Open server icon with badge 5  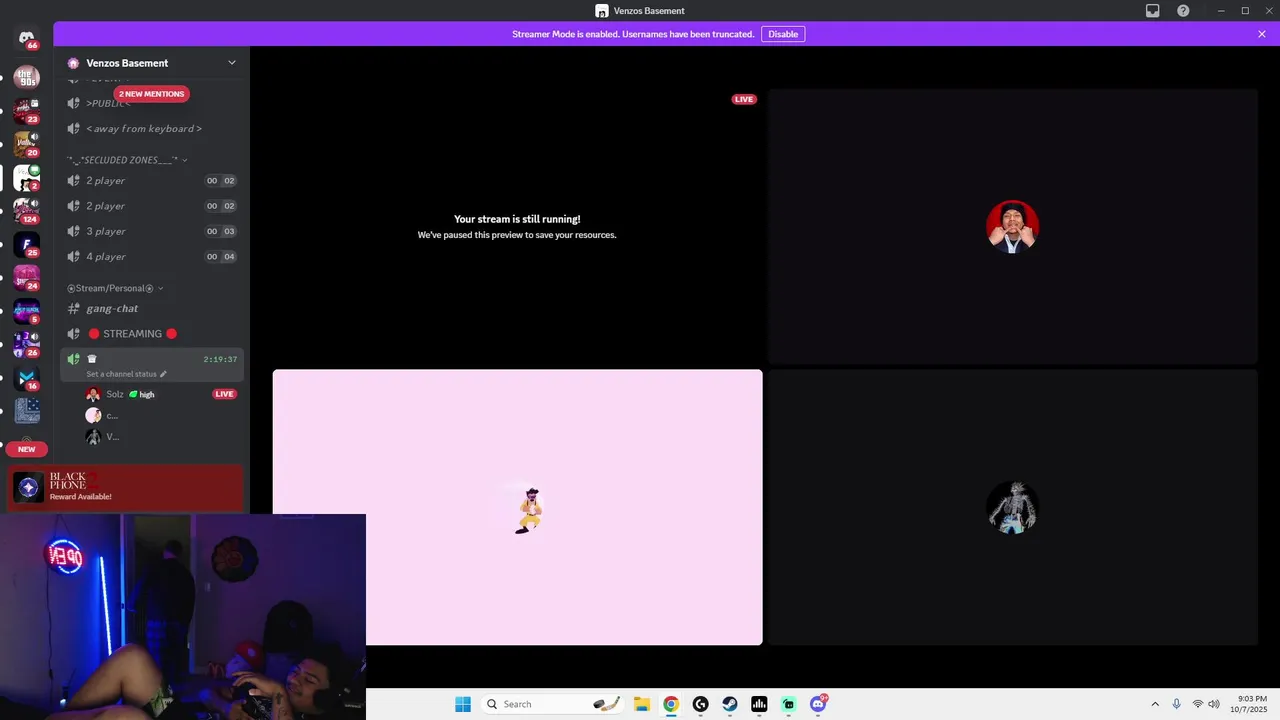pos(26,311)
